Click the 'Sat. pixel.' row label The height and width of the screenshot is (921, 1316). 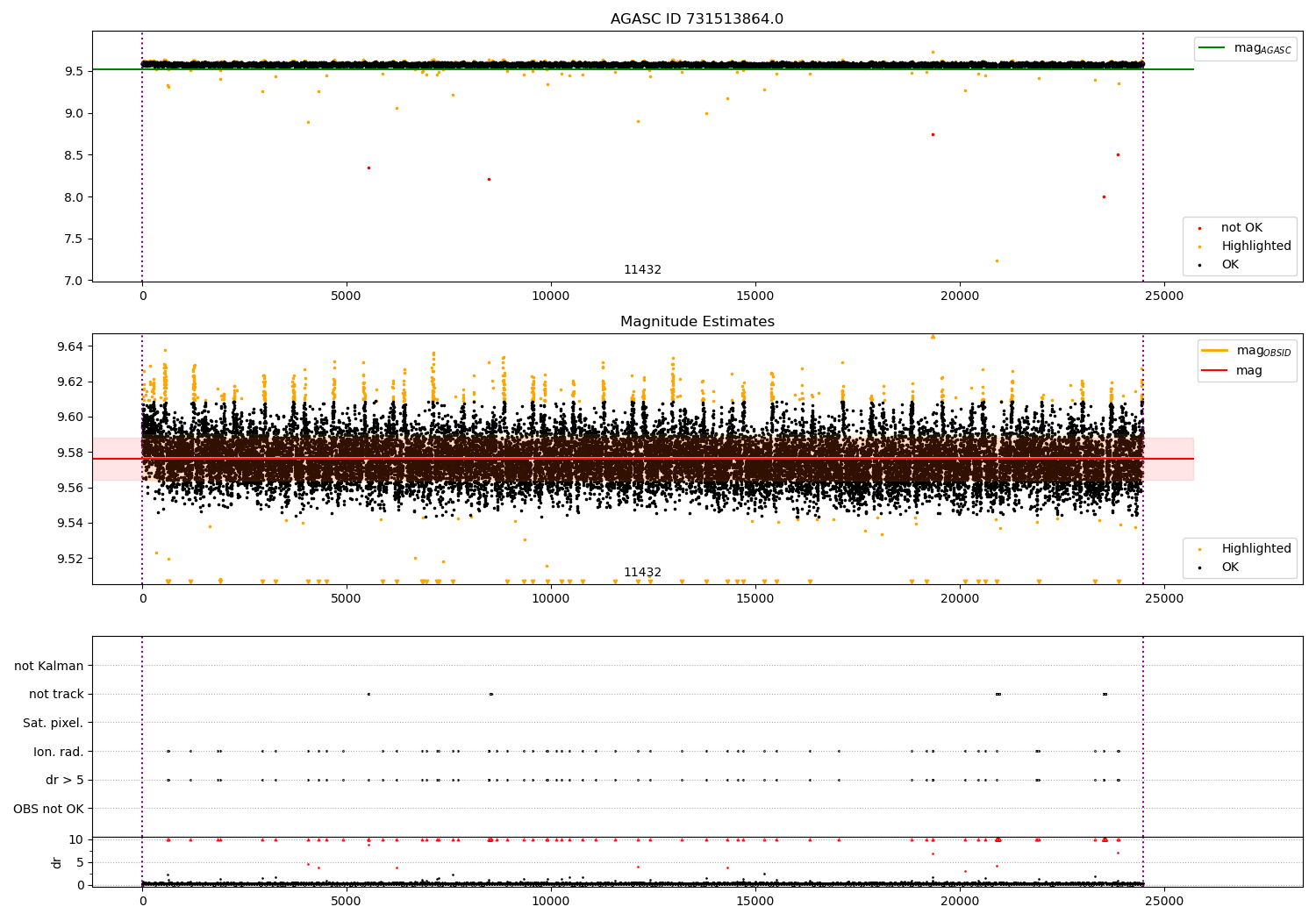tap(54, 724)
